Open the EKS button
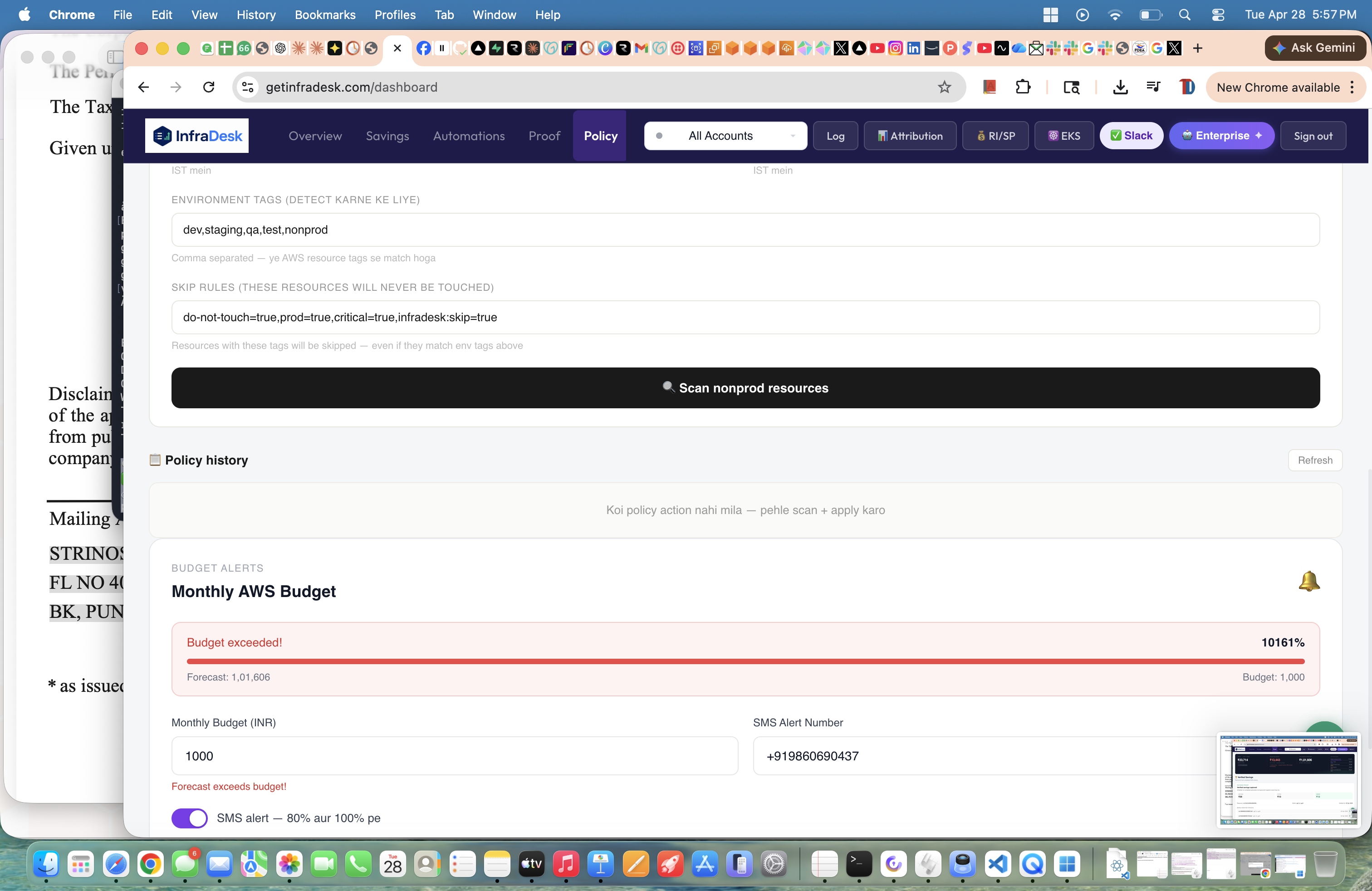The image size is (1372, 891). (1064, 136)
